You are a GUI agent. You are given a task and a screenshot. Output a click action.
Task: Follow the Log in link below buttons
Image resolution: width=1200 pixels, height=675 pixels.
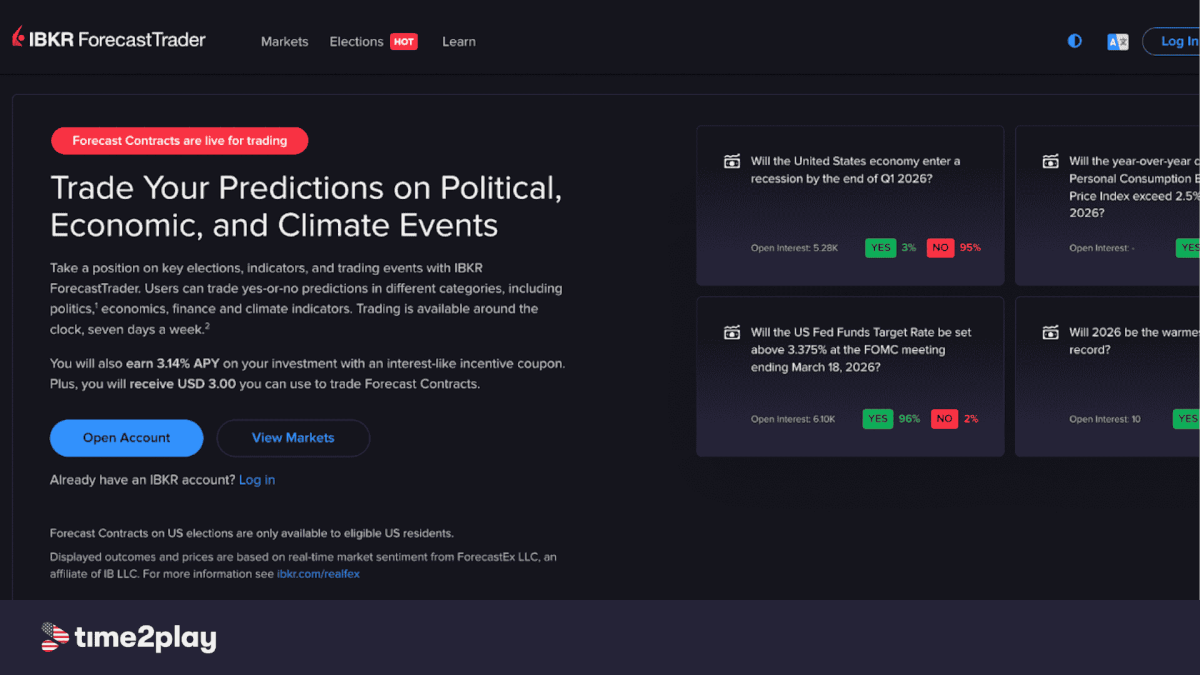[257, 480]
